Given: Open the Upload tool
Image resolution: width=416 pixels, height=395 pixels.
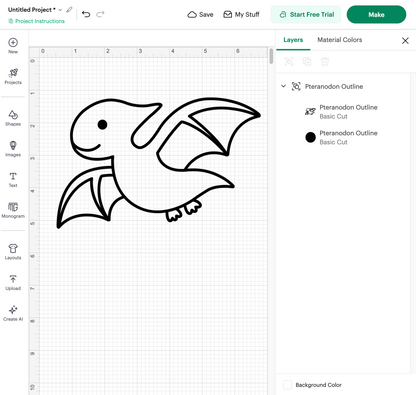Looking at the screenshot, I should 13,282.
